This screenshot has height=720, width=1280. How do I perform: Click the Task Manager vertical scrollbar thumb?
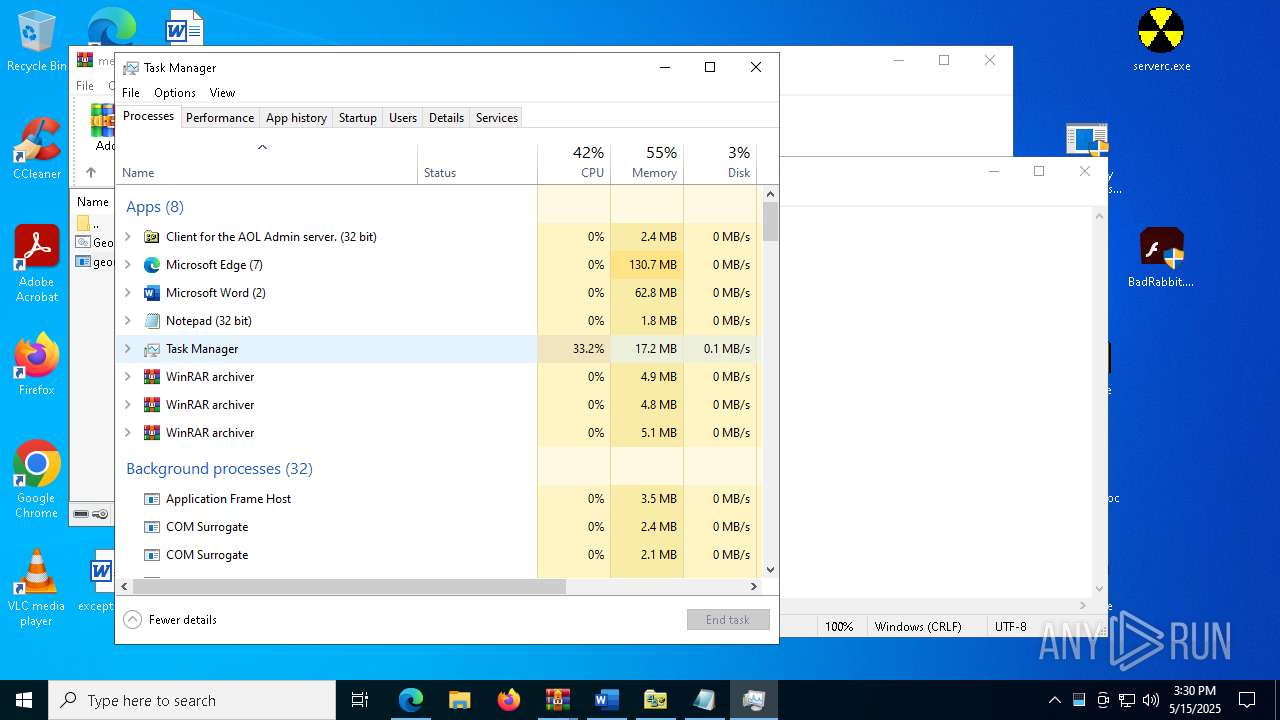770,221
